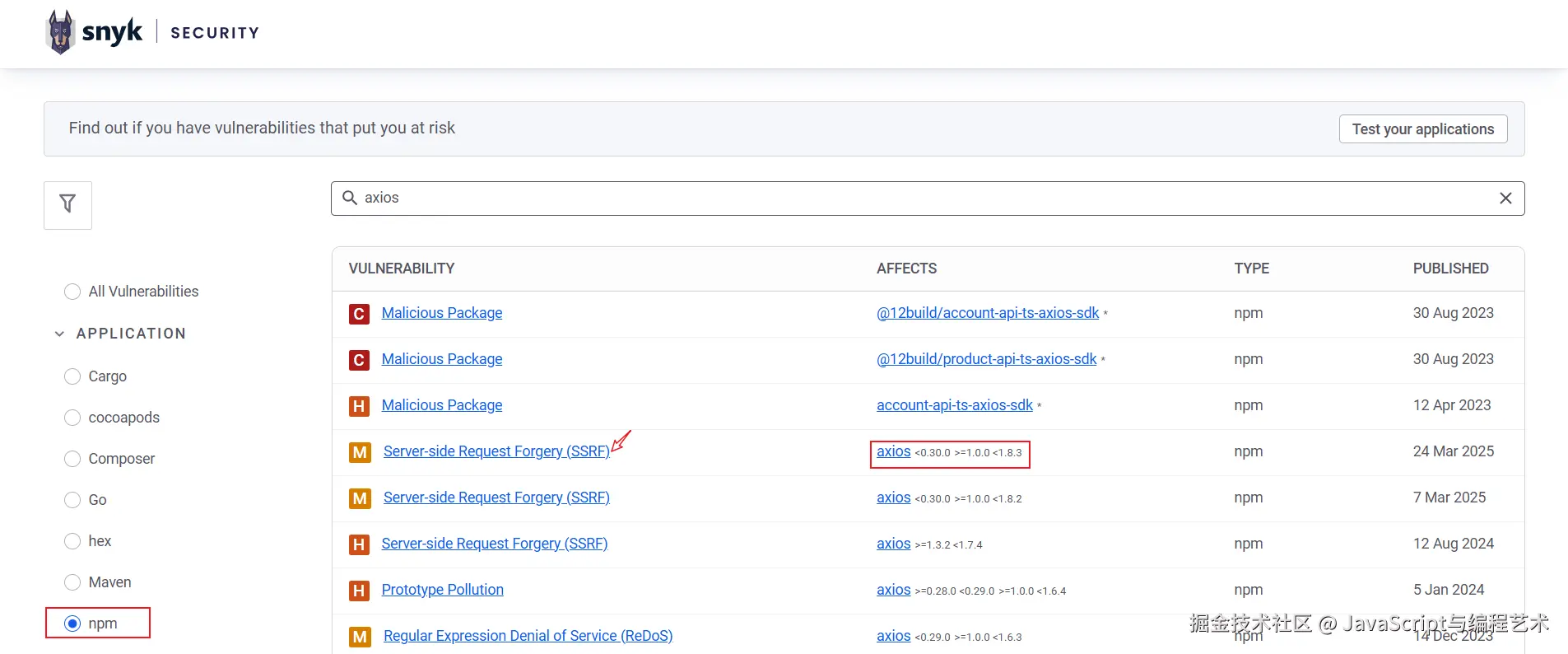Click the critical severity badge for @12build/account-api-ts-axios-sdk
This screenshot has width=1568, height=654.
[x=359, y=314]
